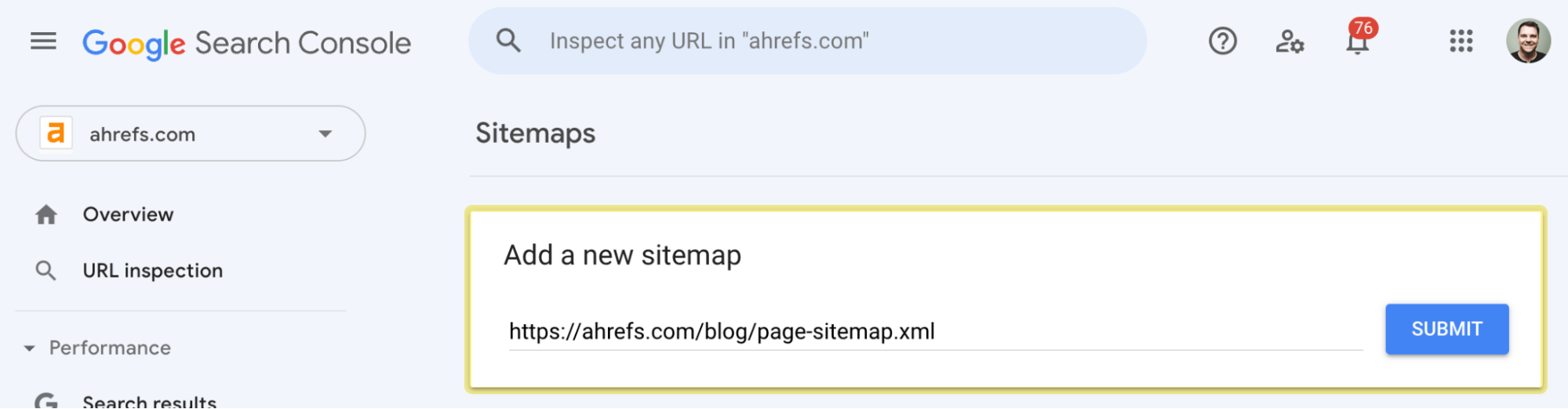Click the ahrefs orange property icon
The height and width of the screenshot is (409, 1568).
coord(56,133)
